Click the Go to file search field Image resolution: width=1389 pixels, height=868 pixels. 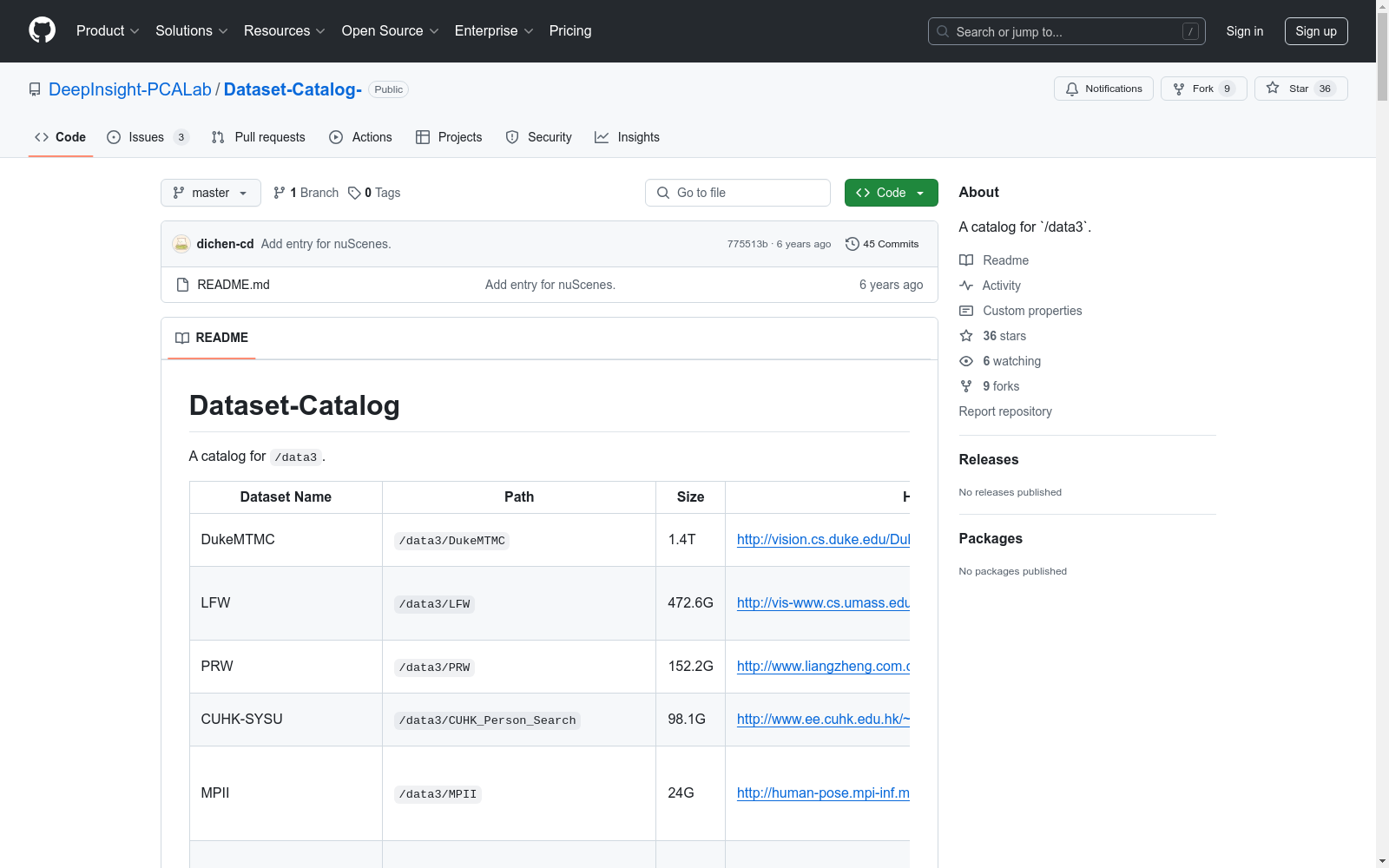coord(738,193)
